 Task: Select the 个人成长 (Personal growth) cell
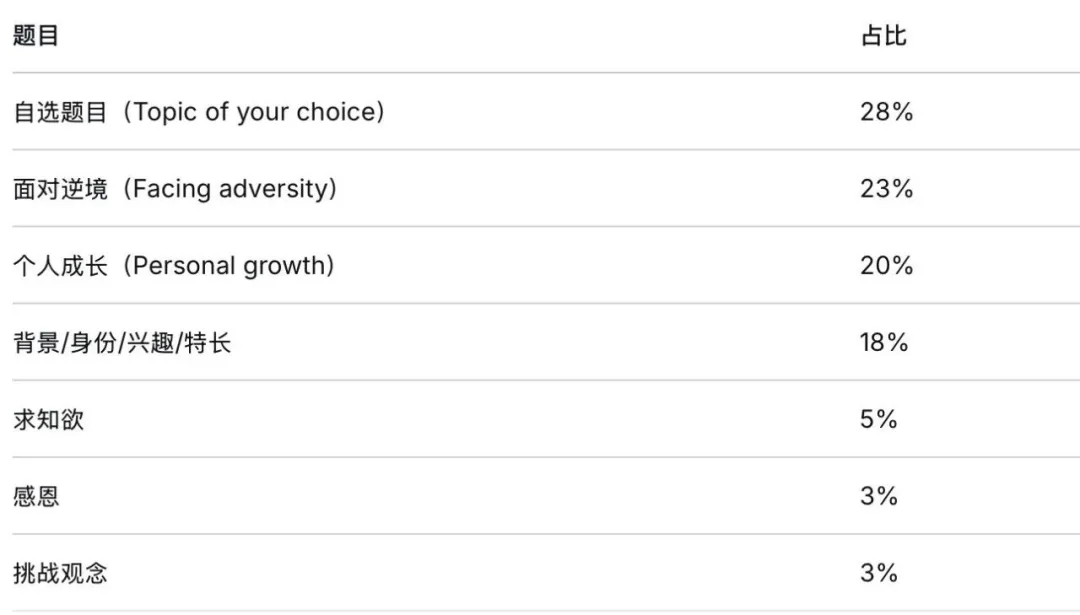click(x=174, y=266)
